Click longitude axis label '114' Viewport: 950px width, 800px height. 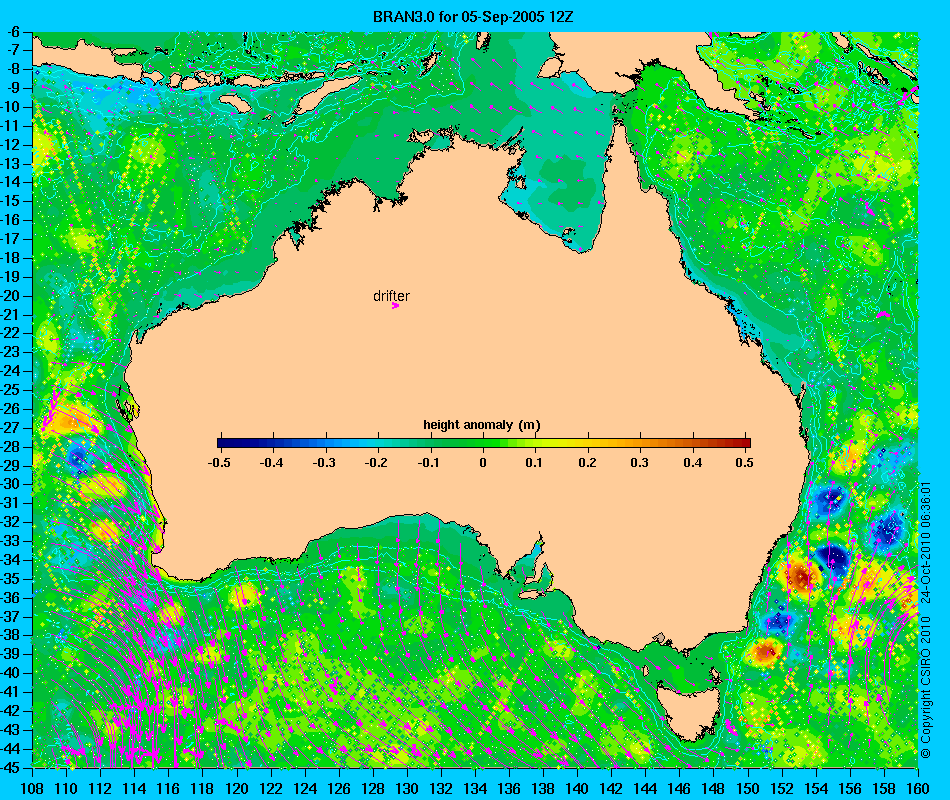[x=135, y=788]
